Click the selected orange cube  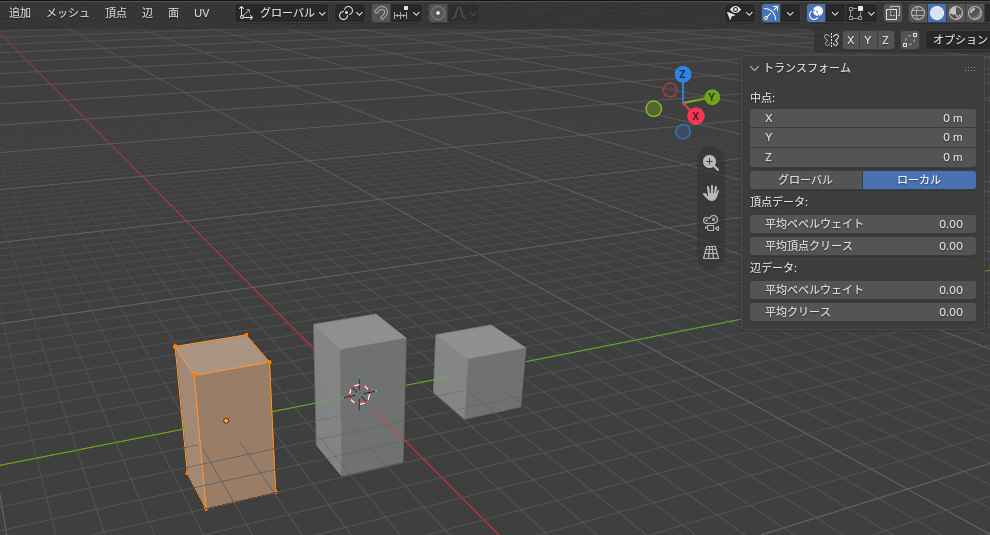pyautogui.click(x=225, y=421)
